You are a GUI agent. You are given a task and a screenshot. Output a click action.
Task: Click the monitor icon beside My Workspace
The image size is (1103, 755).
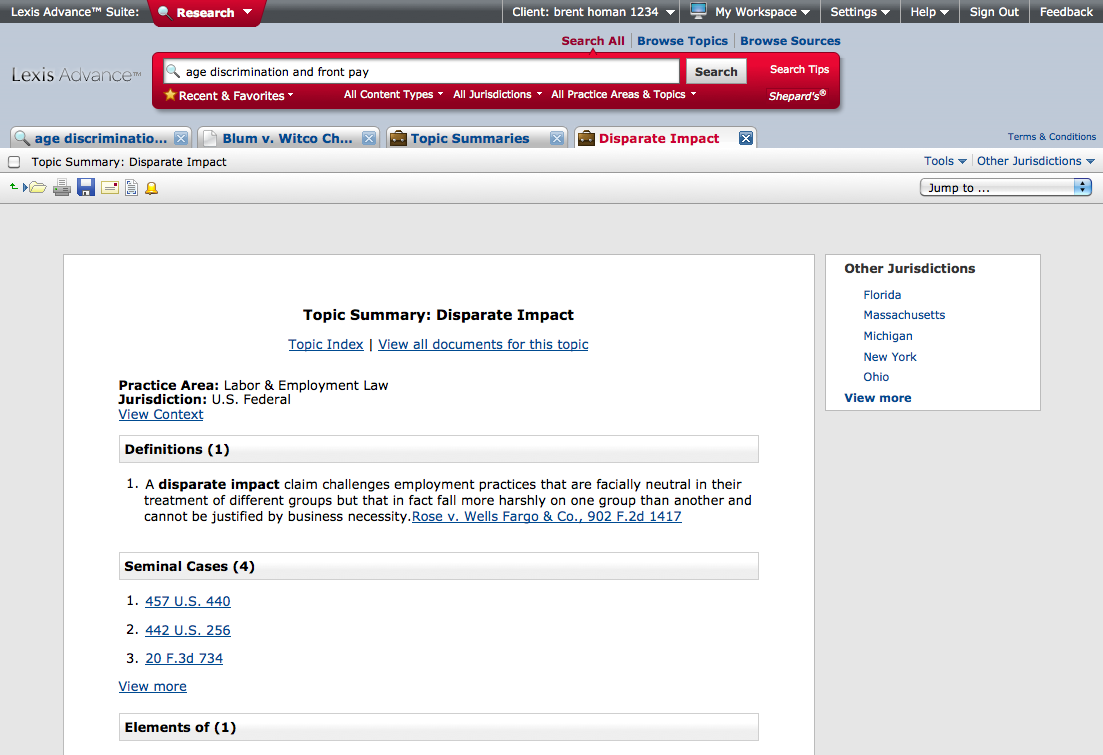699,11
